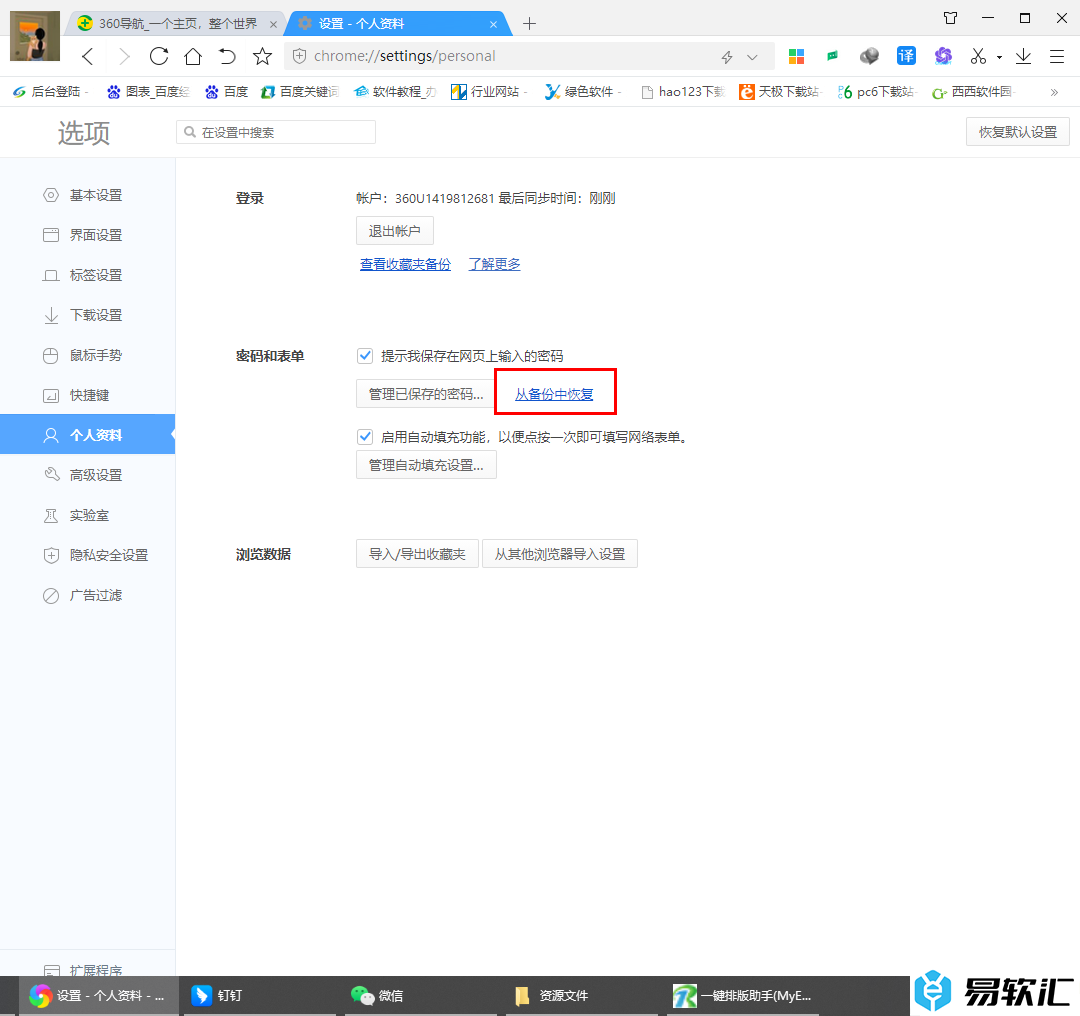Image resolution: width=1080 pixels, height=1016 pixels.
Task: Close the 设置 - 个人资料 tab
Action: coord(493,24)
